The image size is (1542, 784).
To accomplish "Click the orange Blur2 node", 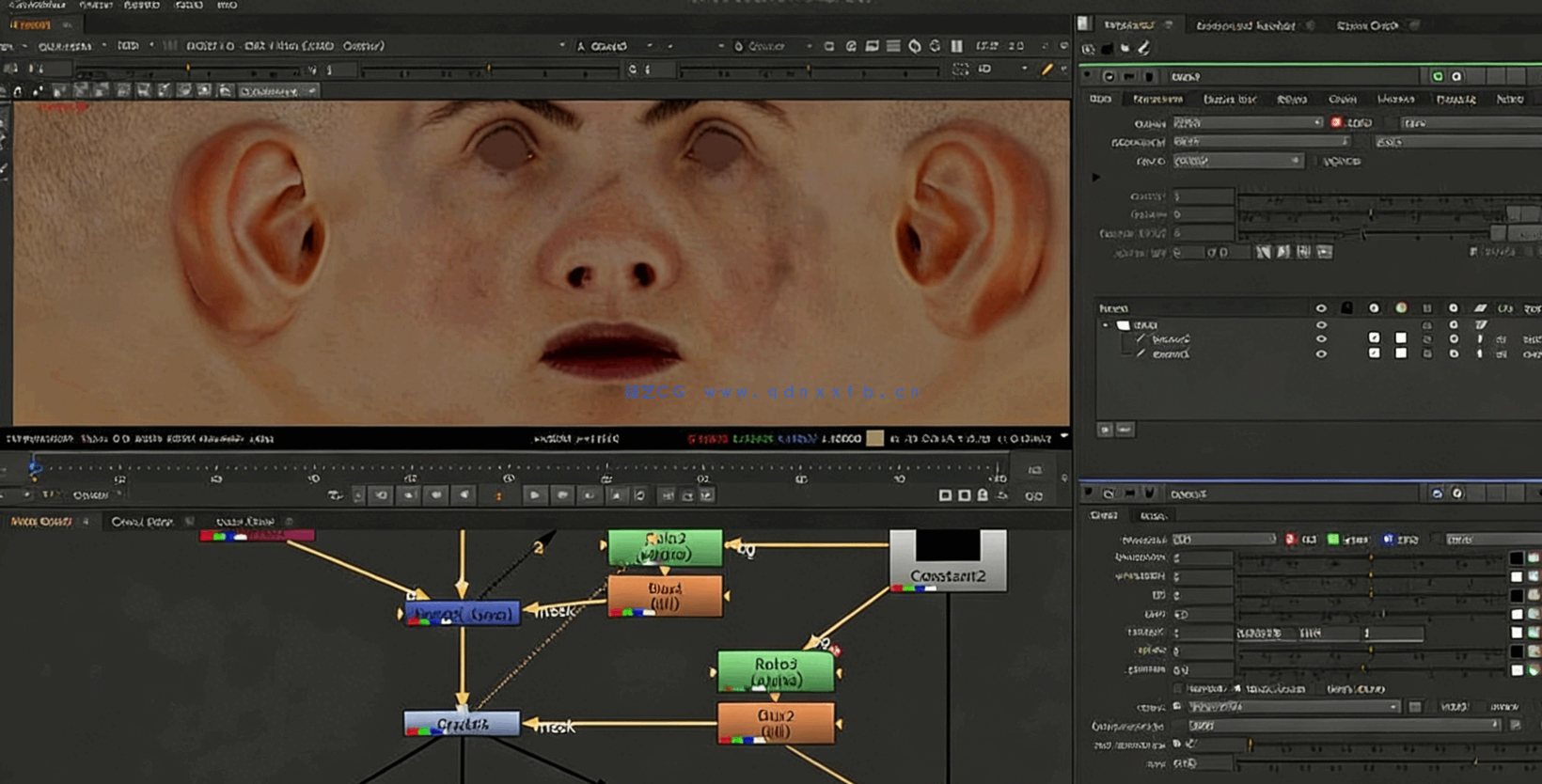I will 775,722.
